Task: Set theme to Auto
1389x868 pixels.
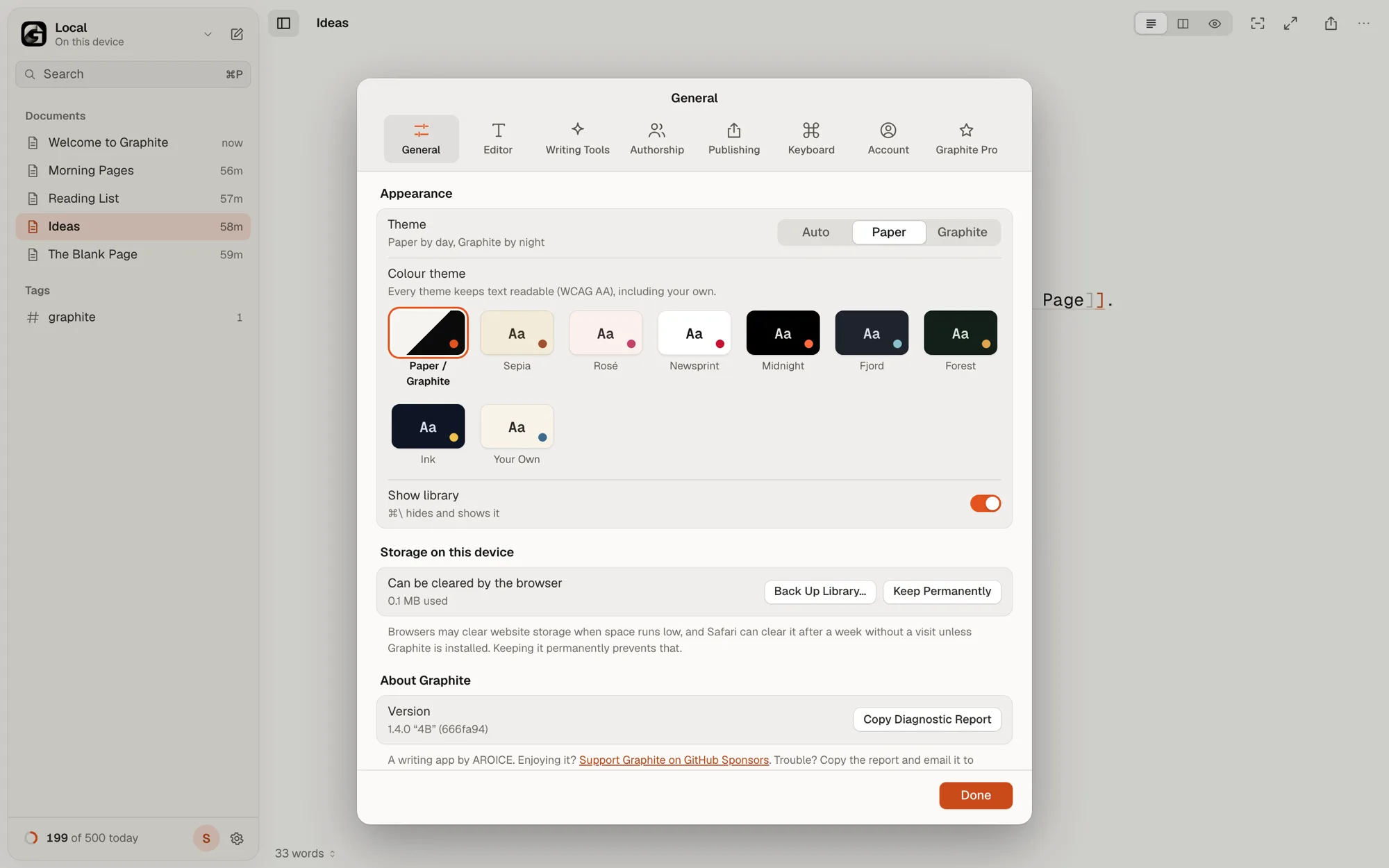Action: 815,232
